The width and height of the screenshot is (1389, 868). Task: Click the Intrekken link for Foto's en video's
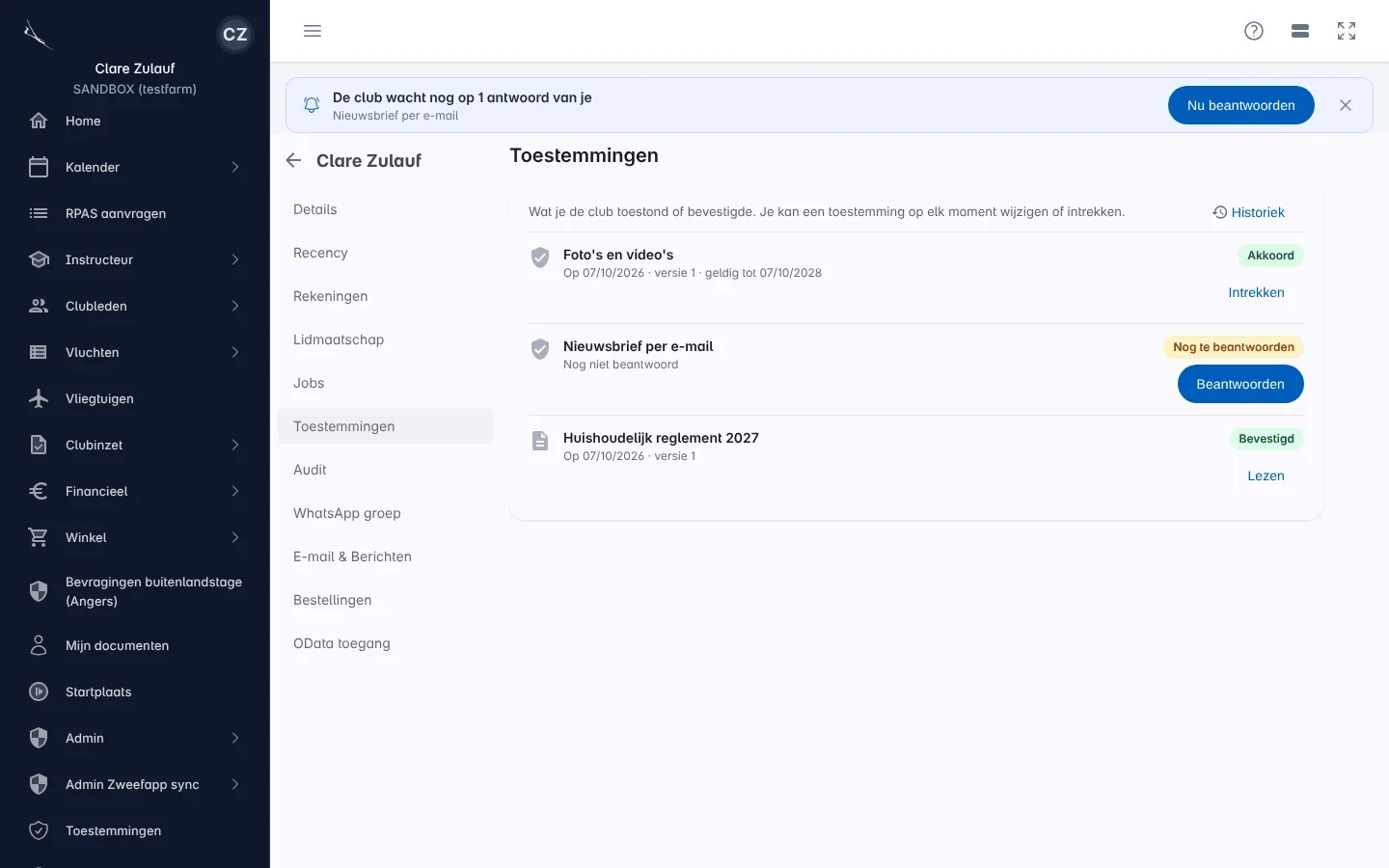(1256, 292)
